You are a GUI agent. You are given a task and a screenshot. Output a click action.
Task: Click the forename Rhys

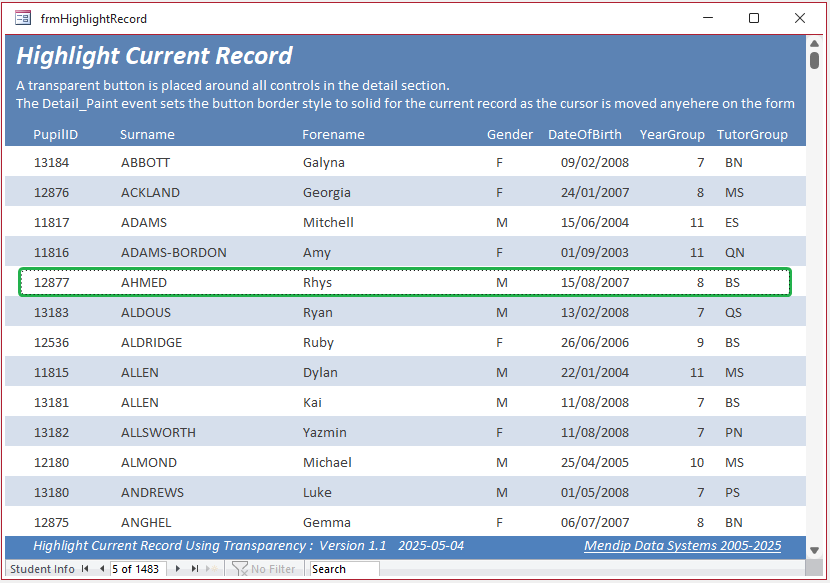(x=318, y=283)
